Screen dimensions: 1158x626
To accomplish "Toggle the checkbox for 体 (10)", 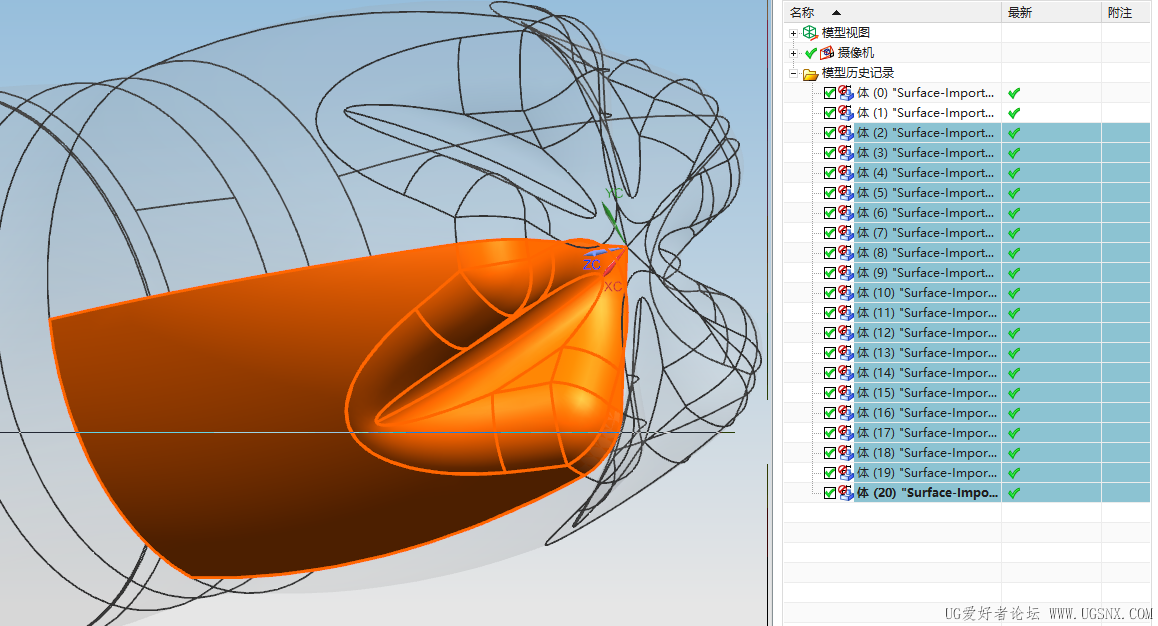I will [830, 293].
